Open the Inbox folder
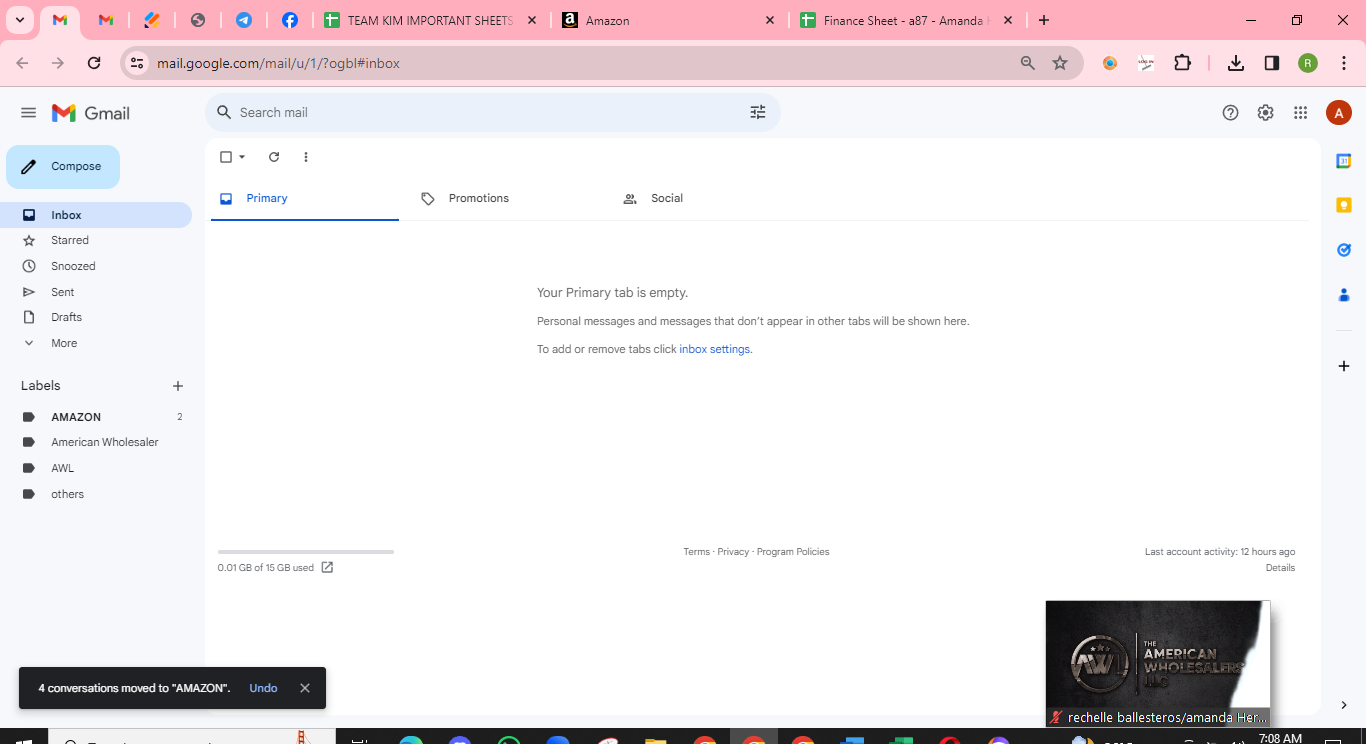 [96, 215]
